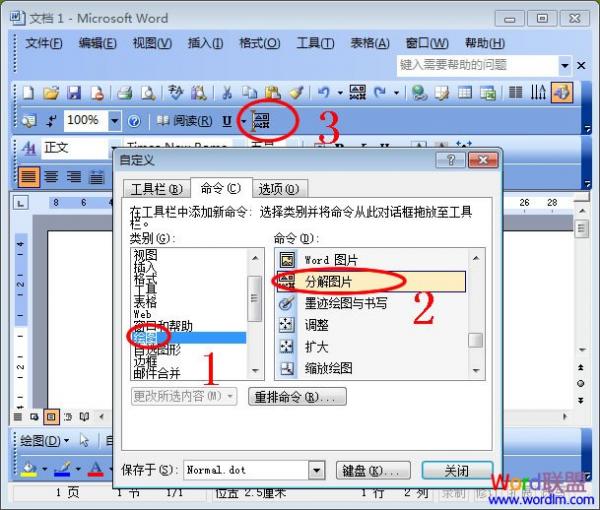Switch to the 选项(O) tab
Image resolution: width=600 pixels, height=510 pixels.
(x=279, y=189)
